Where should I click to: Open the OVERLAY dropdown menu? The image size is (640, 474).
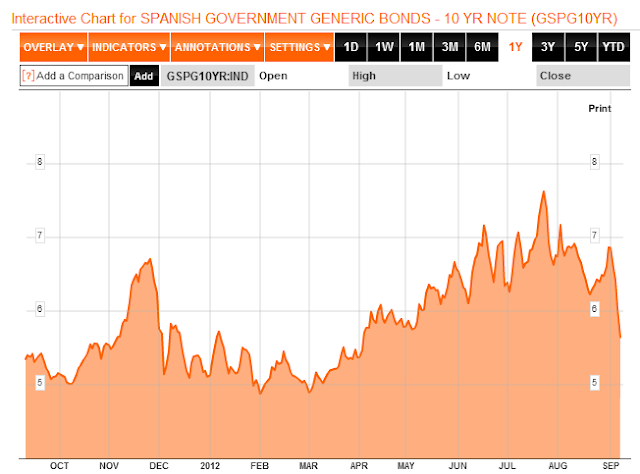point(53,47)
